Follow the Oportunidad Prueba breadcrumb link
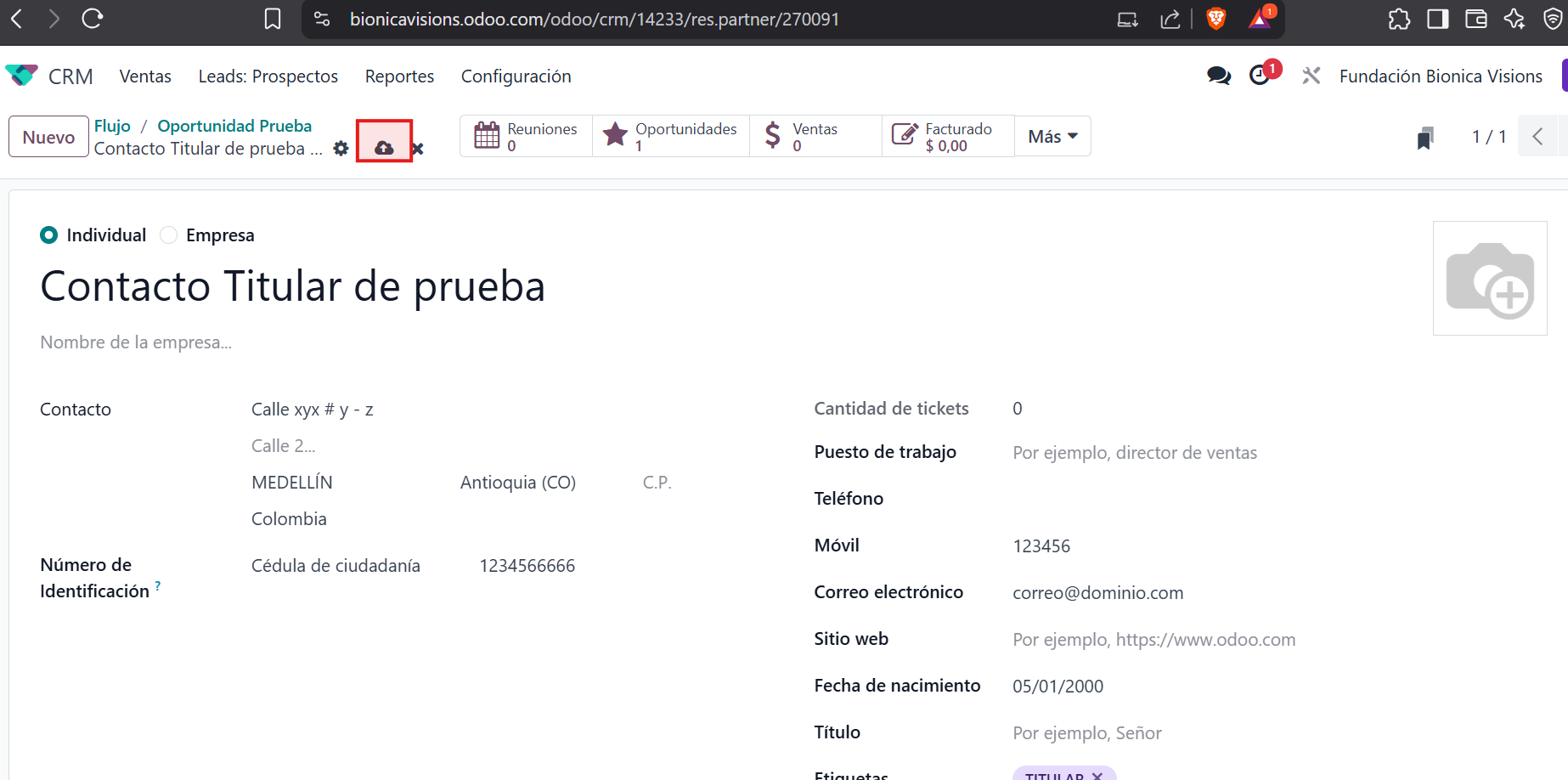This screenshot has width=1568, height=780. [x=234, y=126]
